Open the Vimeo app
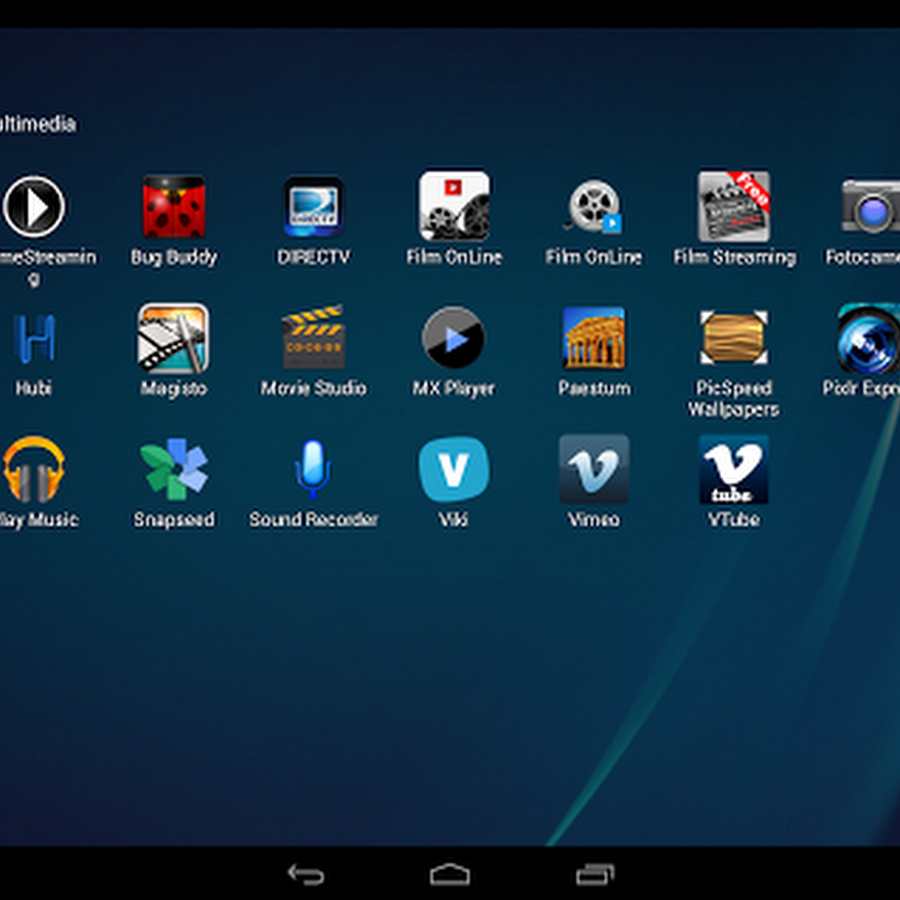 pyautogui.click(x=594, y=469)
